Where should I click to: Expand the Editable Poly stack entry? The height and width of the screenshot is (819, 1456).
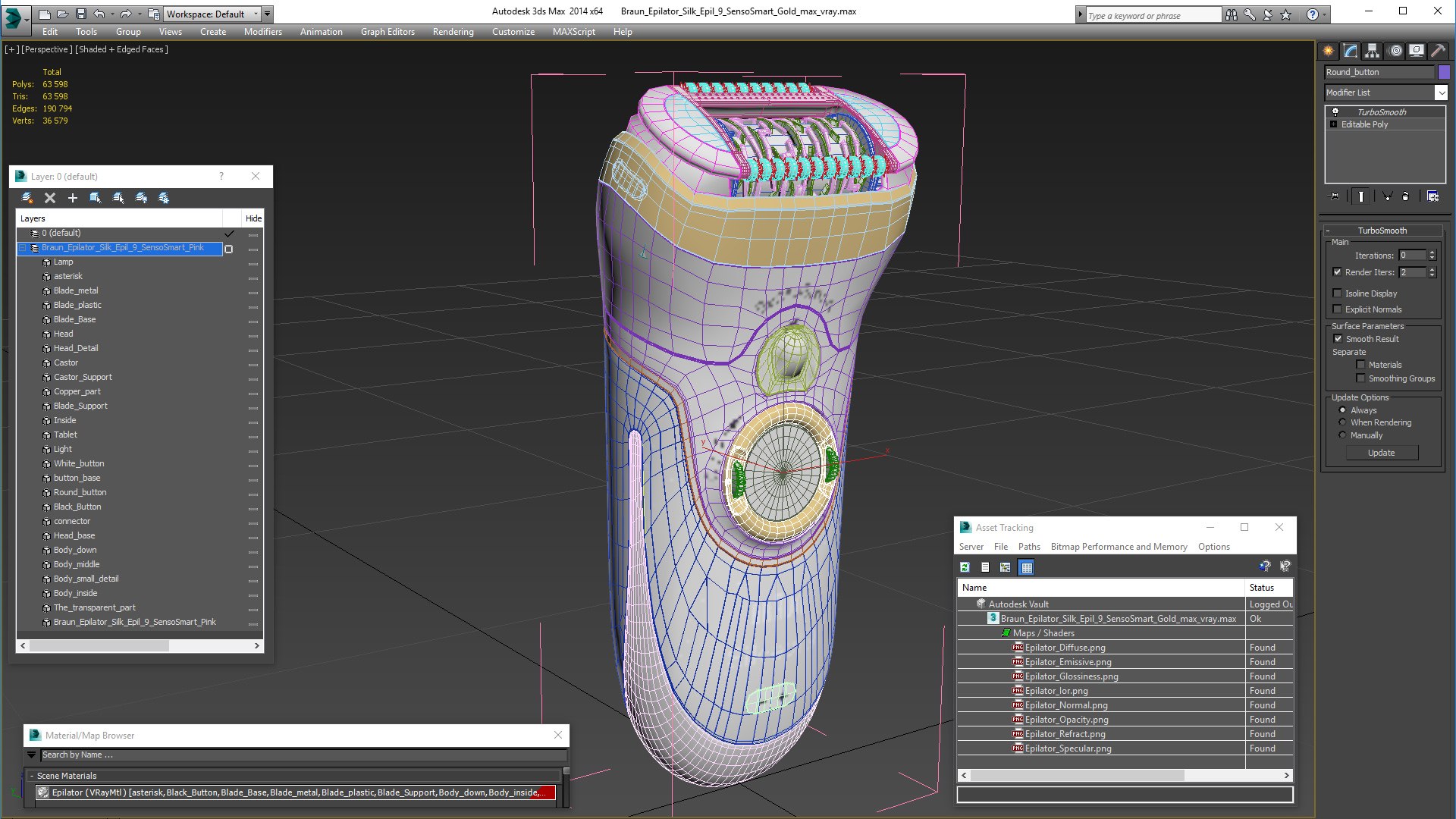tap(1333, 124)
